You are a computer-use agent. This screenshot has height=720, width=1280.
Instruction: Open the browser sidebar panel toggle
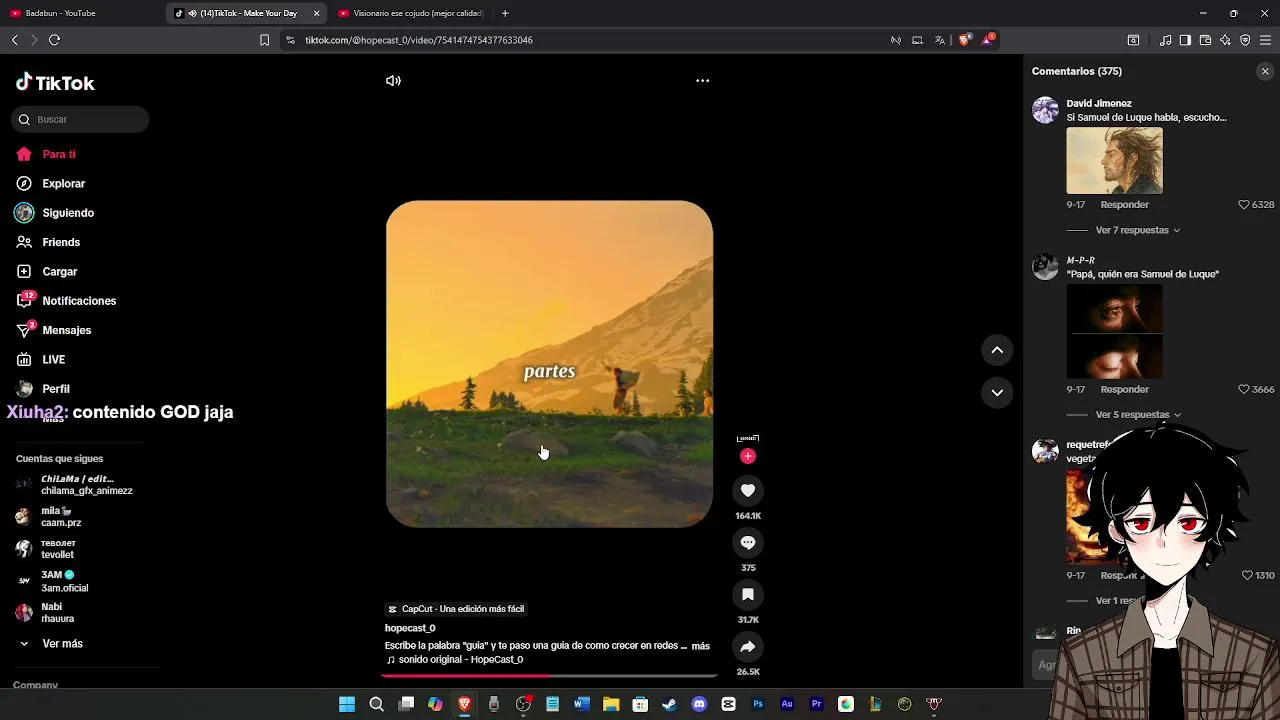[x=1185, y=40]
